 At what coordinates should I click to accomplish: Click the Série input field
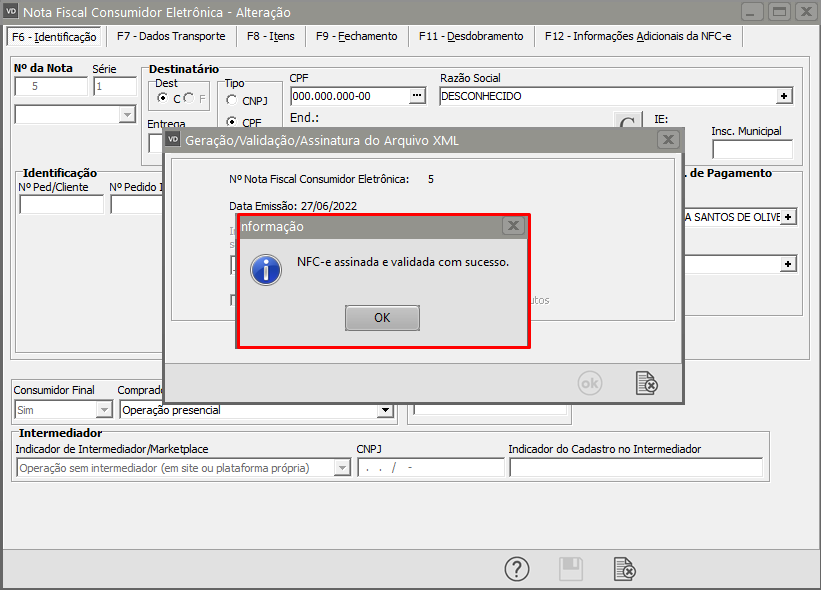pyautogui.click(x=115, y=86)
